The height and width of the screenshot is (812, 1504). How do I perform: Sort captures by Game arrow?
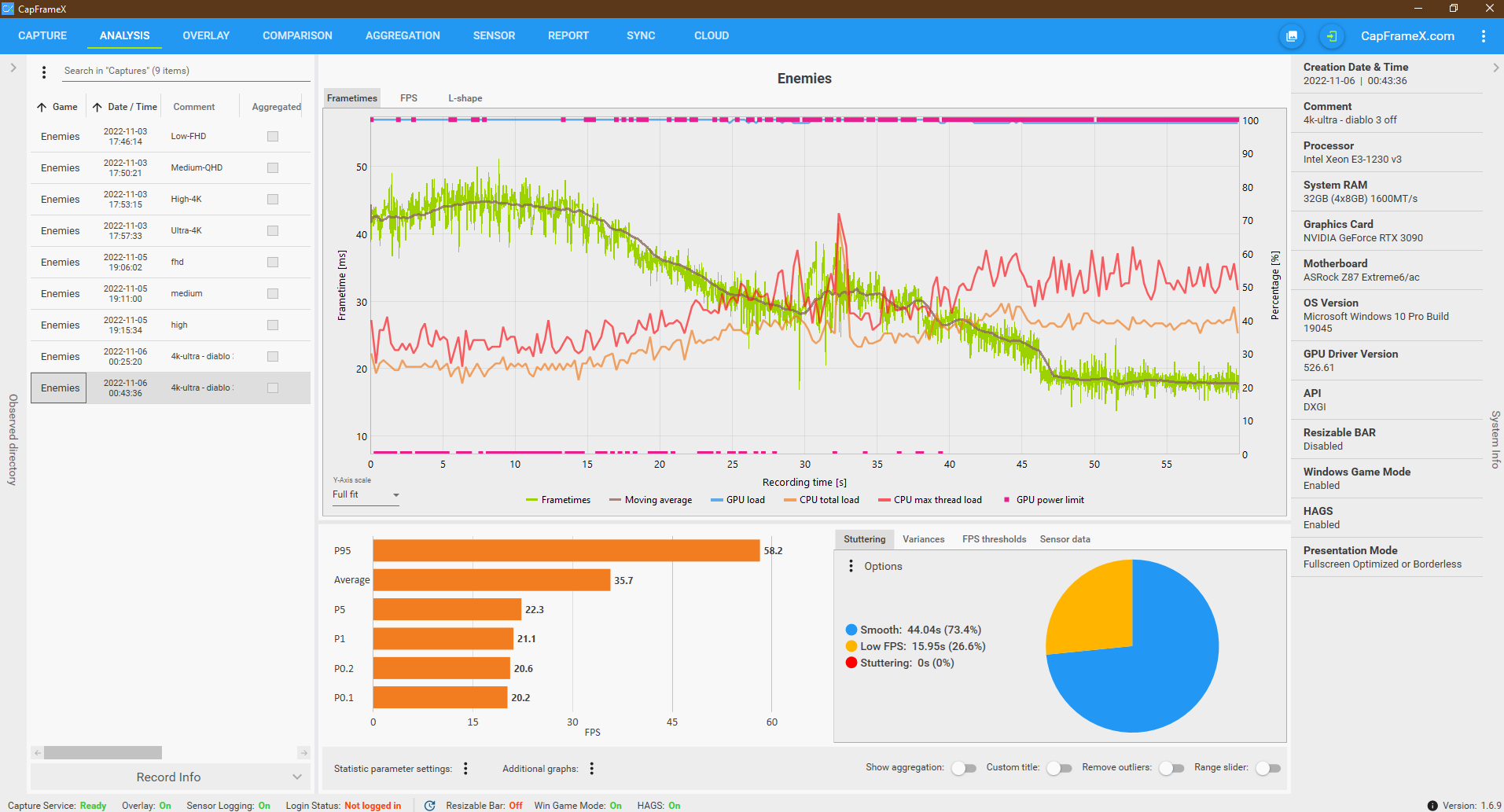[x=42, y=107]
